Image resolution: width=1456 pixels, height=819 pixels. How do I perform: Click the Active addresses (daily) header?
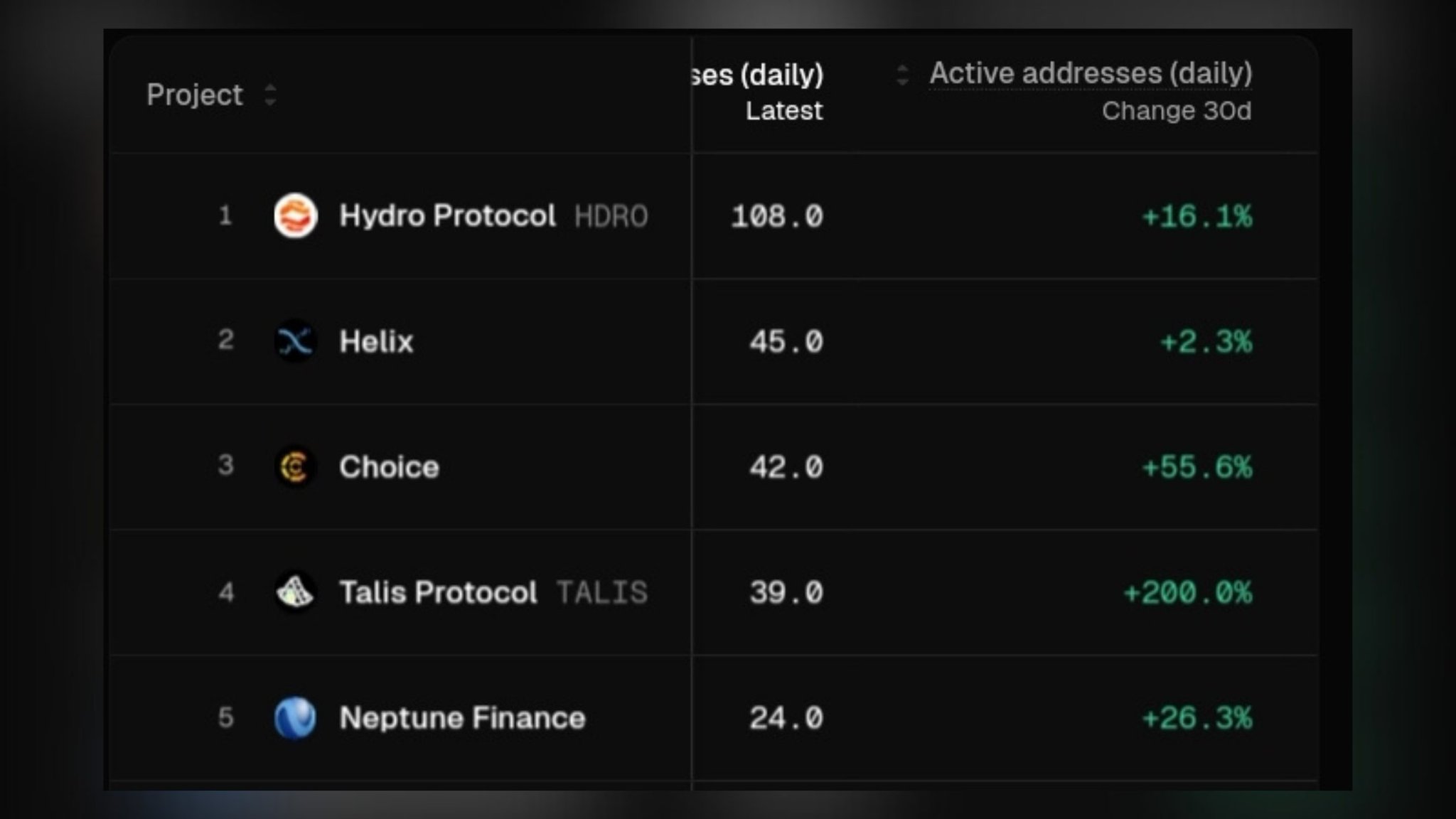(1091, 73)
